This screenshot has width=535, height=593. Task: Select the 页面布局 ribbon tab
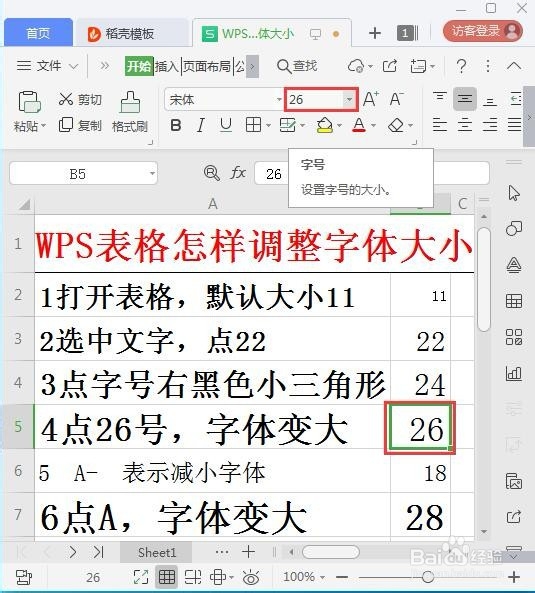coord(207,67)
